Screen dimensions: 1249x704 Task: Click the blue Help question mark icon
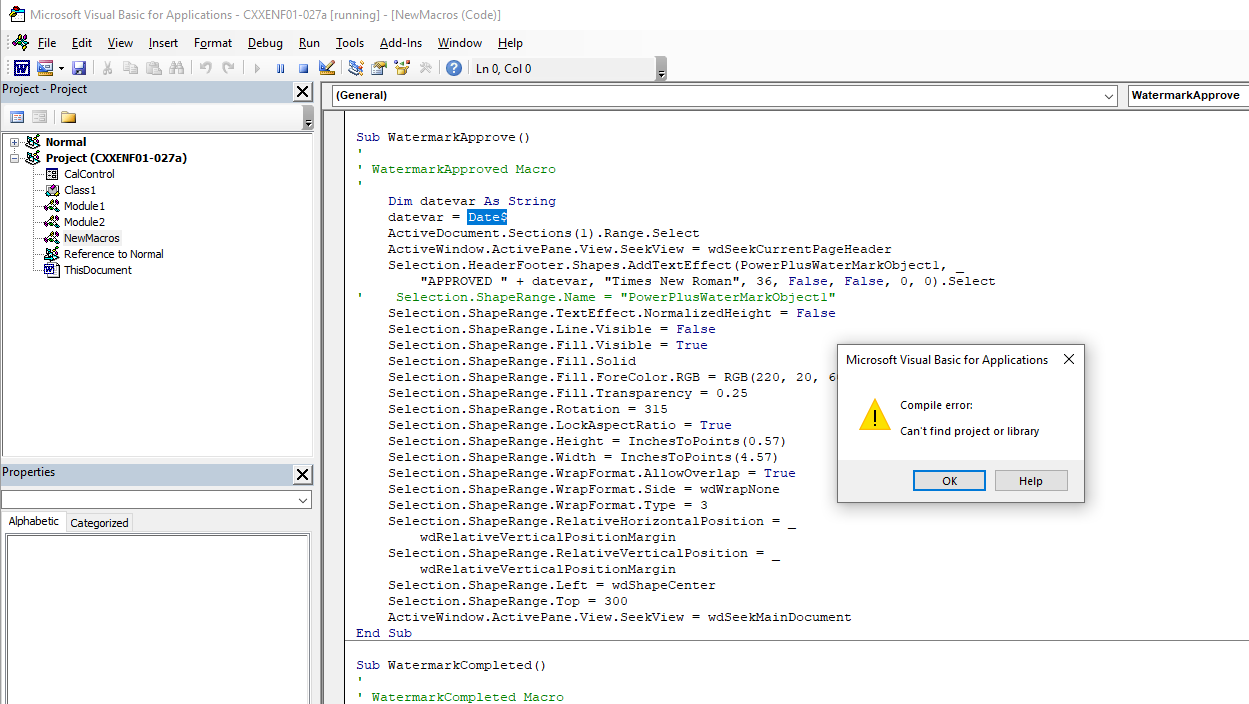point(454,68)
